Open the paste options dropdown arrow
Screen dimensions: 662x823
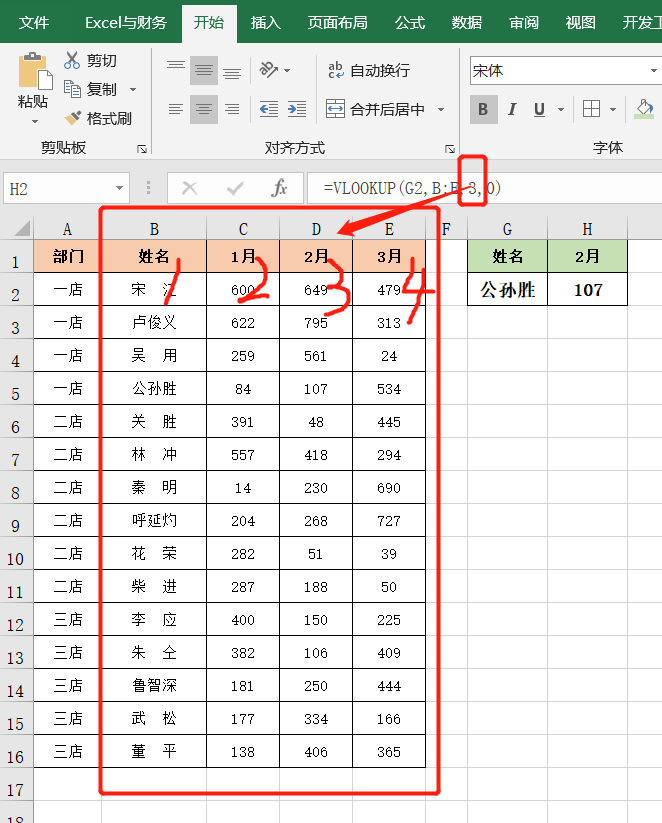point(35,121)
